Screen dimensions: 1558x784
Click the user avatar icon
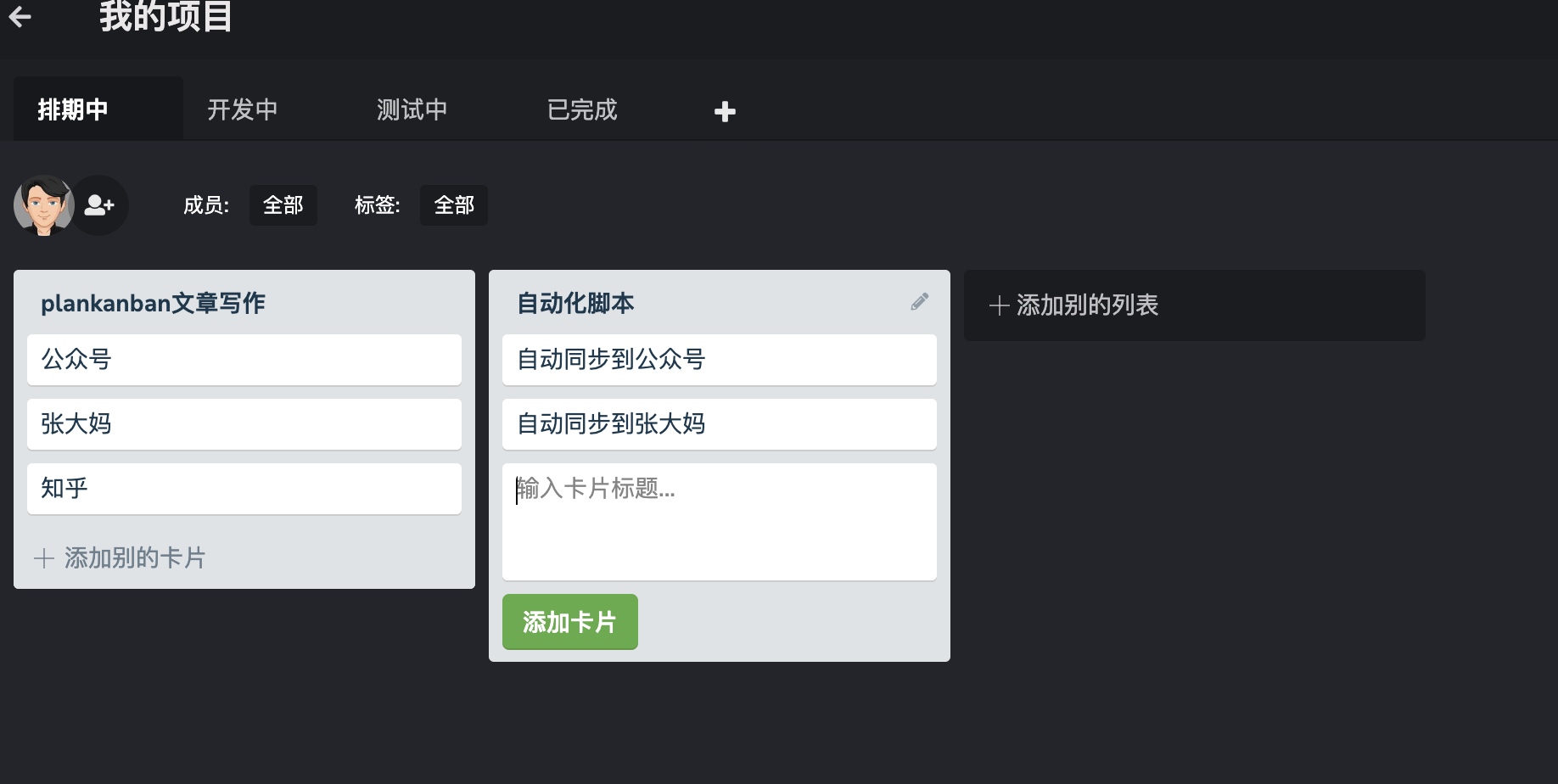pos(42,204)
